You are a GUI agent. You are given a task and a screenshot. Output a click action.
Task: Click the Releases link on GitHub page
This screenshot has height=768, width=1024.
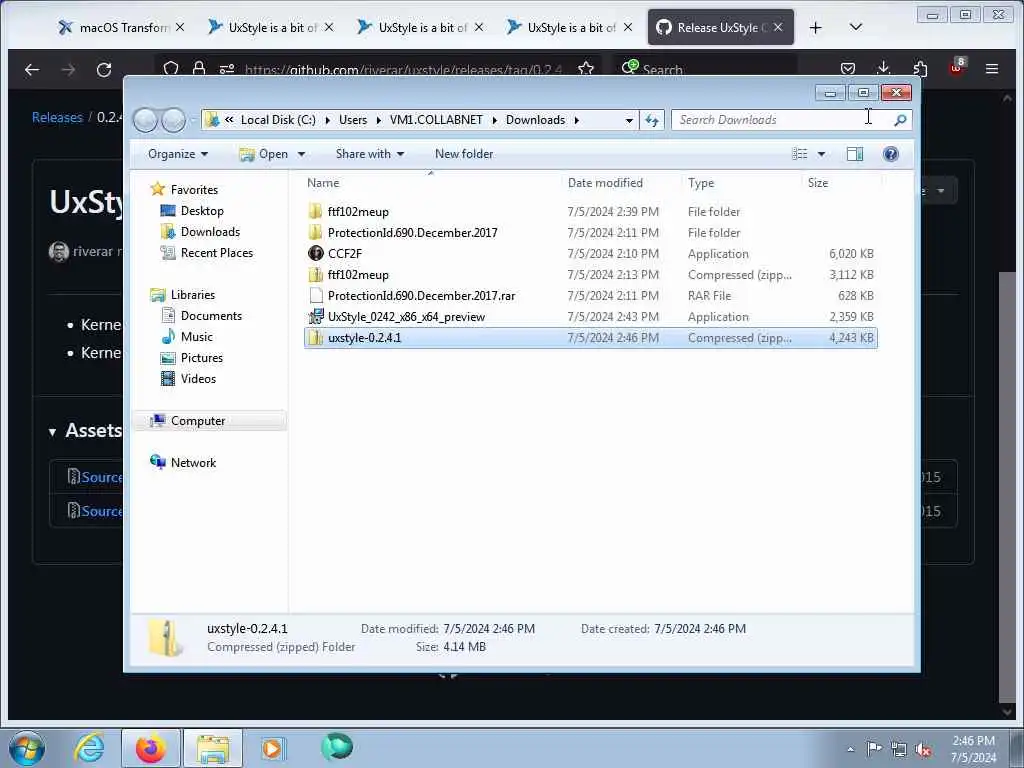click(57, 118)
